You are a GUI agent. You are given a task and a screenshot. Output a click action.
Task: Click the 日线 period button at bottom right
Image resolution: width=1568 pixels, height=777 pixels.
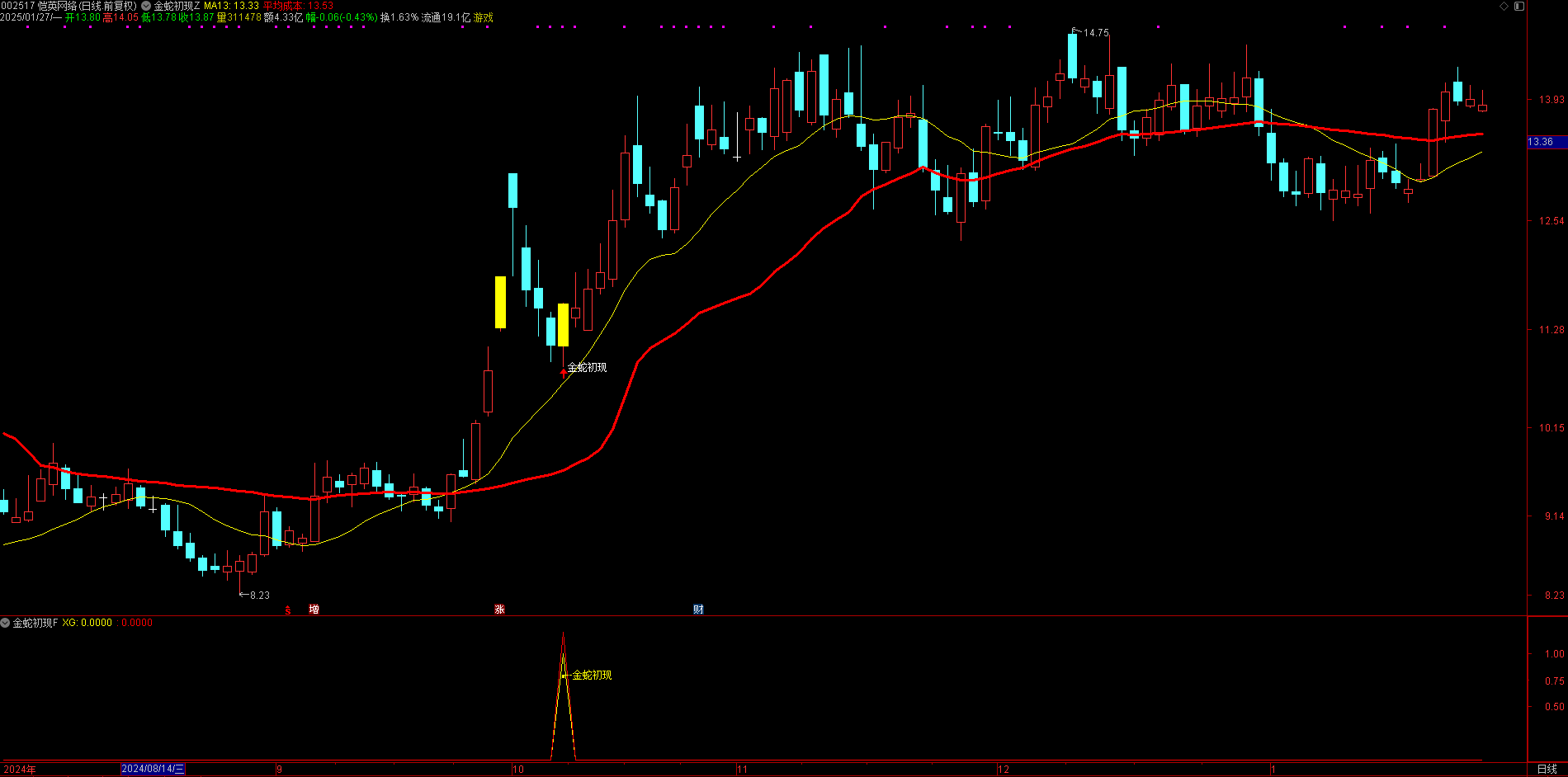1547,770
